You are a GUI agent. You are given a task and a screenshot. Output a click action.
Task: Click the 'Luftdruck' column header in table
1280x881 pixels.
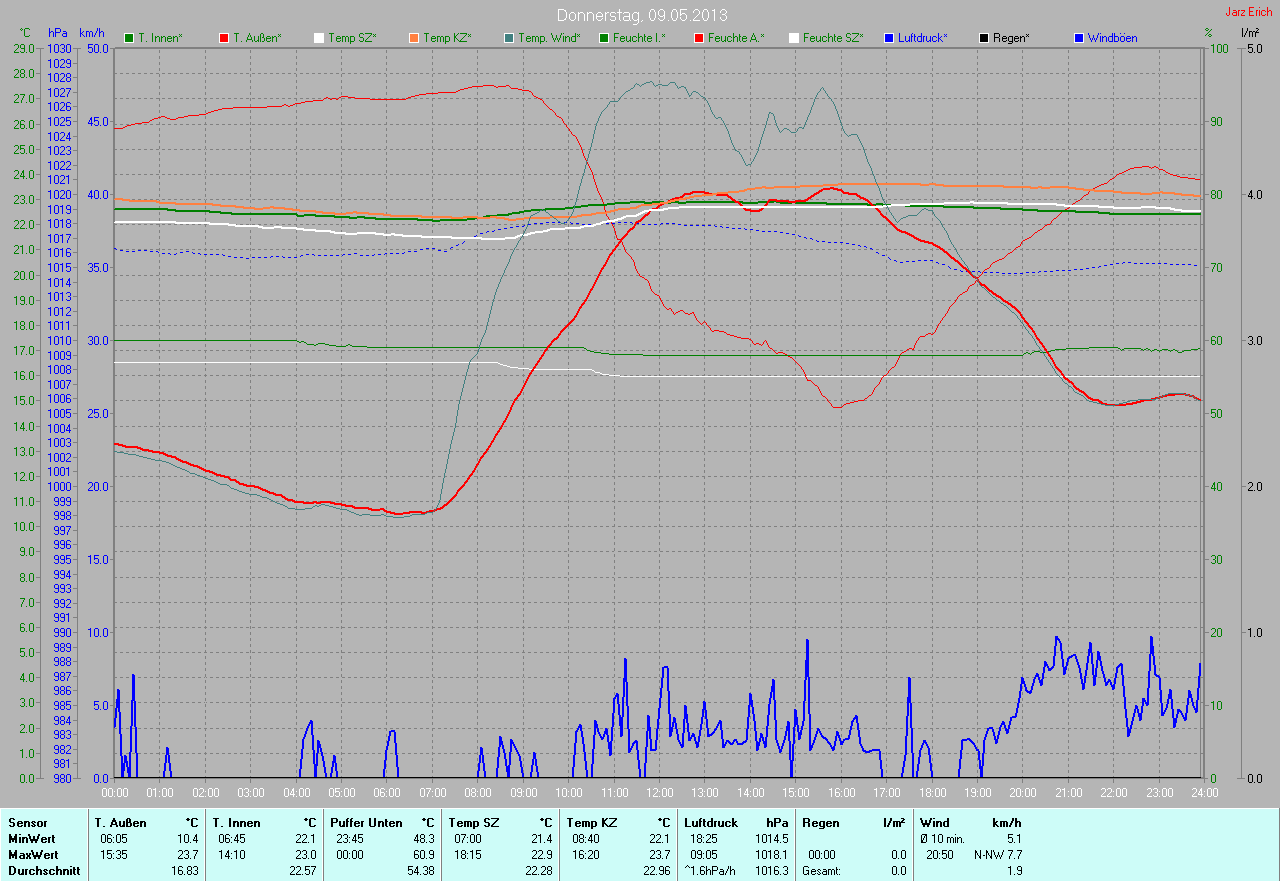tap(711, 823)
